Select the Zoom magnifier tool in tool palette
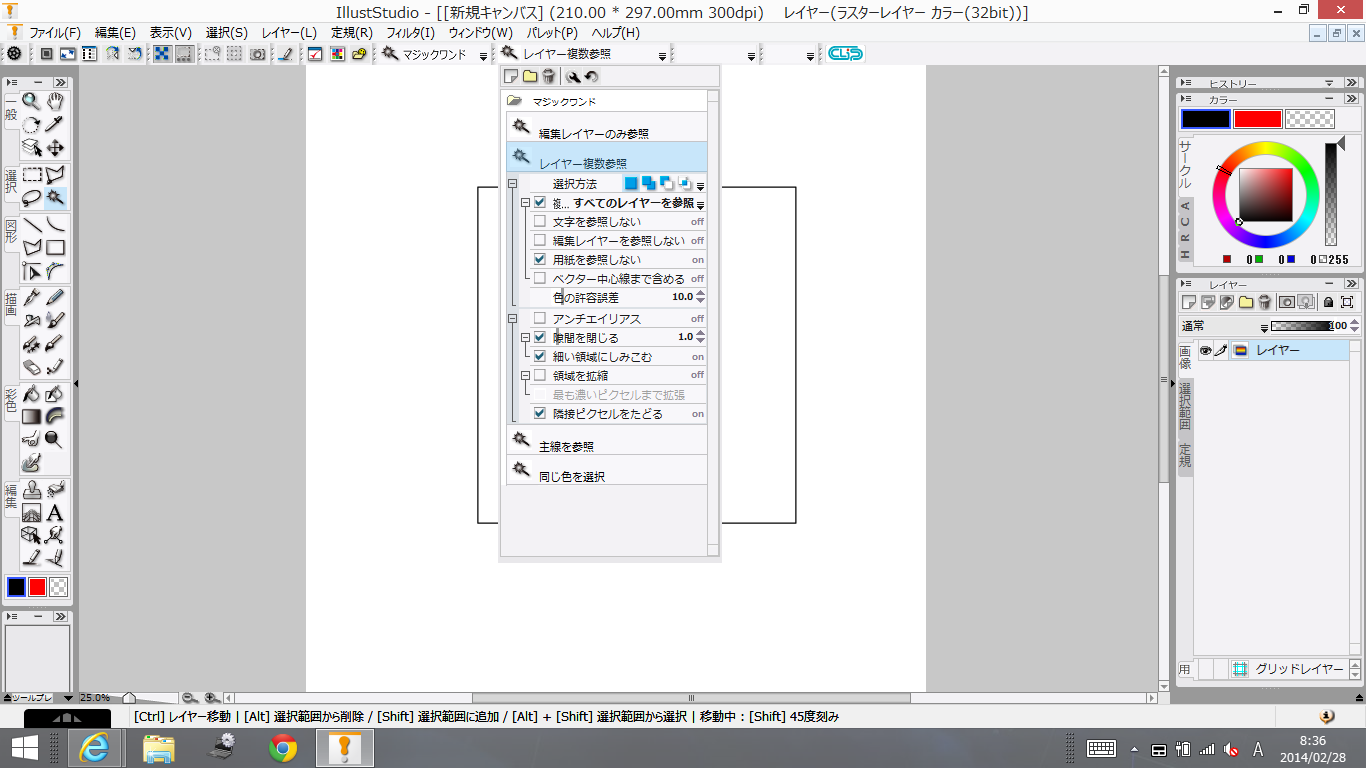This screenshot has height=768, width=1366. pyautogui.click(x=32, y=101)
